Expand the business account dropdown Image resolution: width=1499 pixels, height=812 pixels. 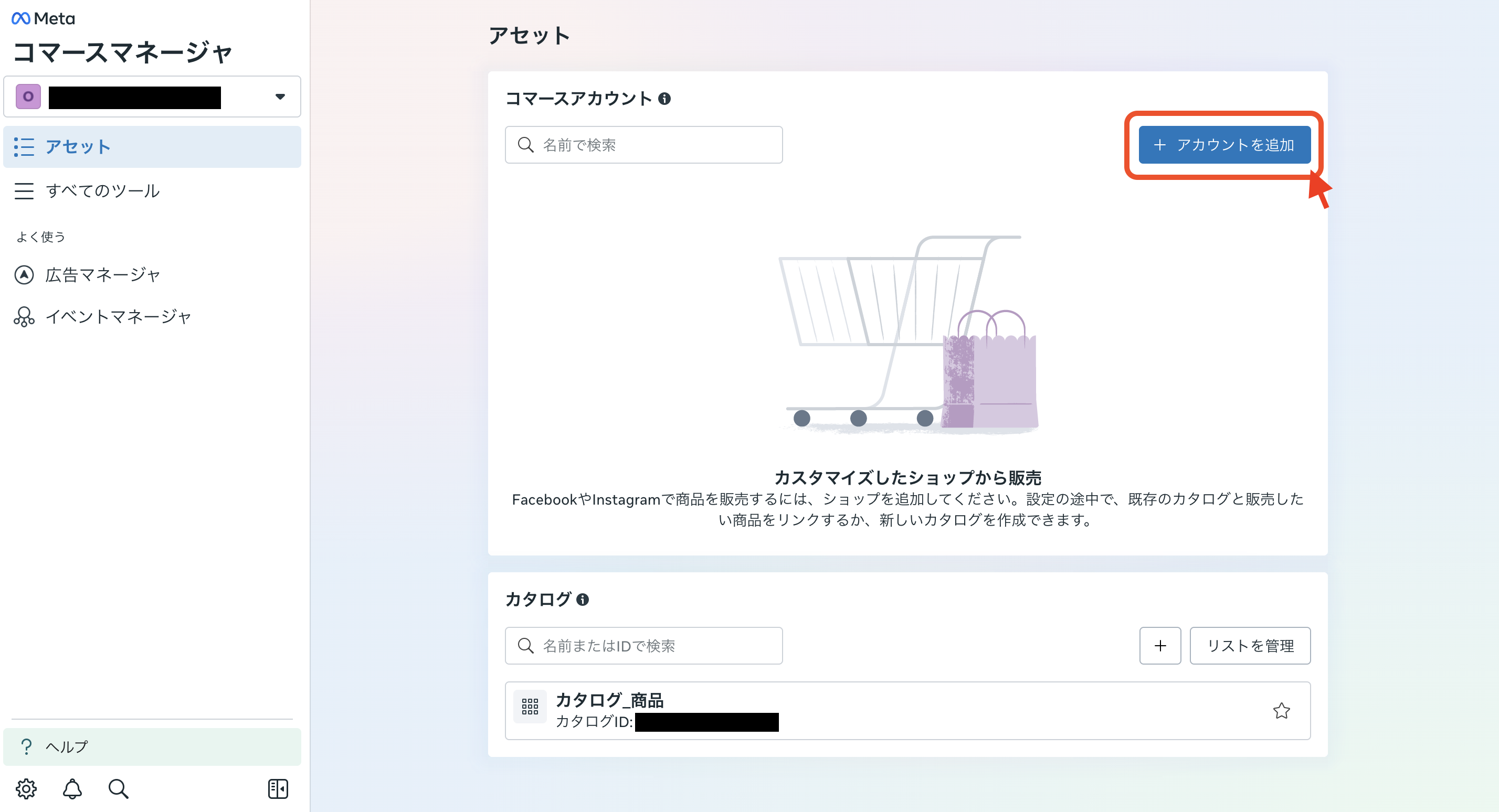click(x=280, y=97)
